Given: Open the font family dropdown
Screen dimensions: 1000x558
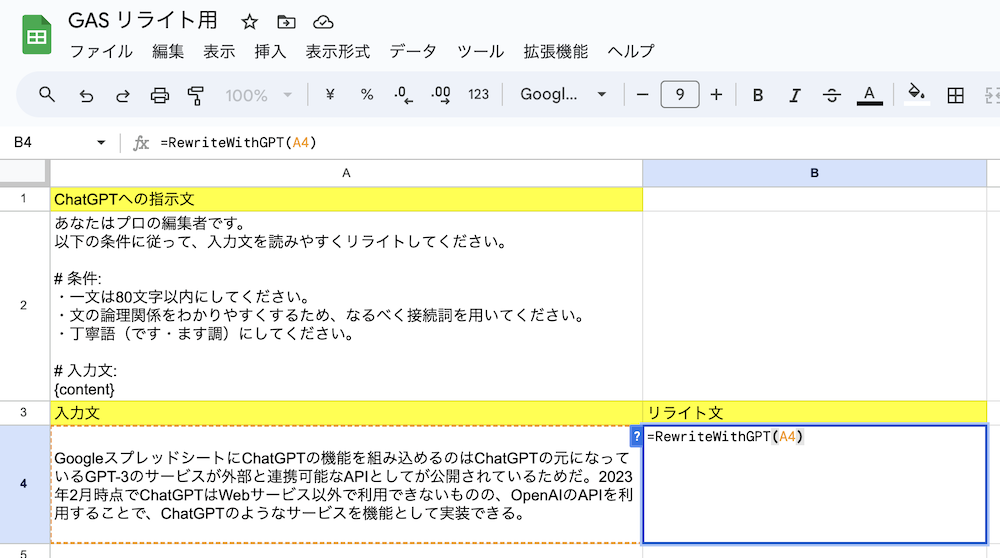Looking at the screenshot, I should click(x=562, y=95).
